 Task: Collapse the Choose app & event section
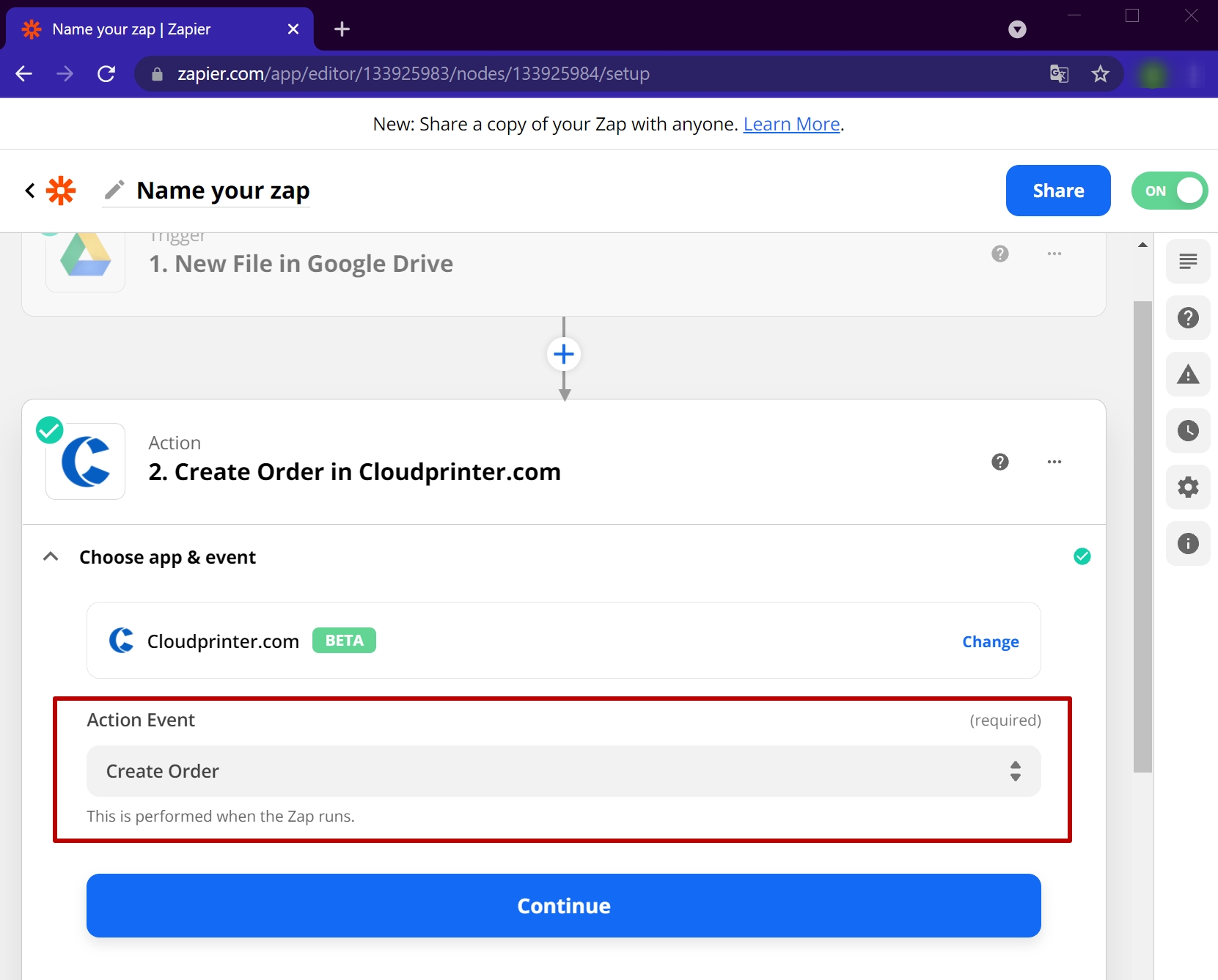pos(51,557)
